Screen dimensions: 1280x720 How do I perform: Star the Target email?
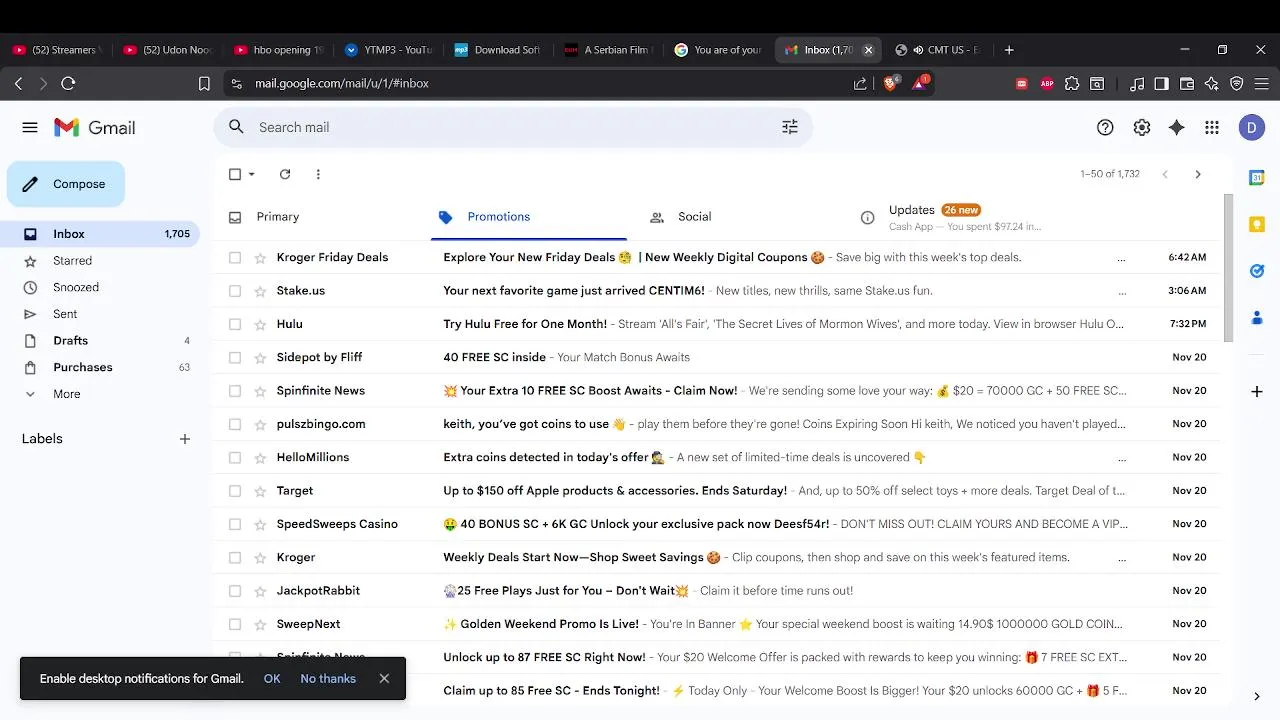point(259,491)
